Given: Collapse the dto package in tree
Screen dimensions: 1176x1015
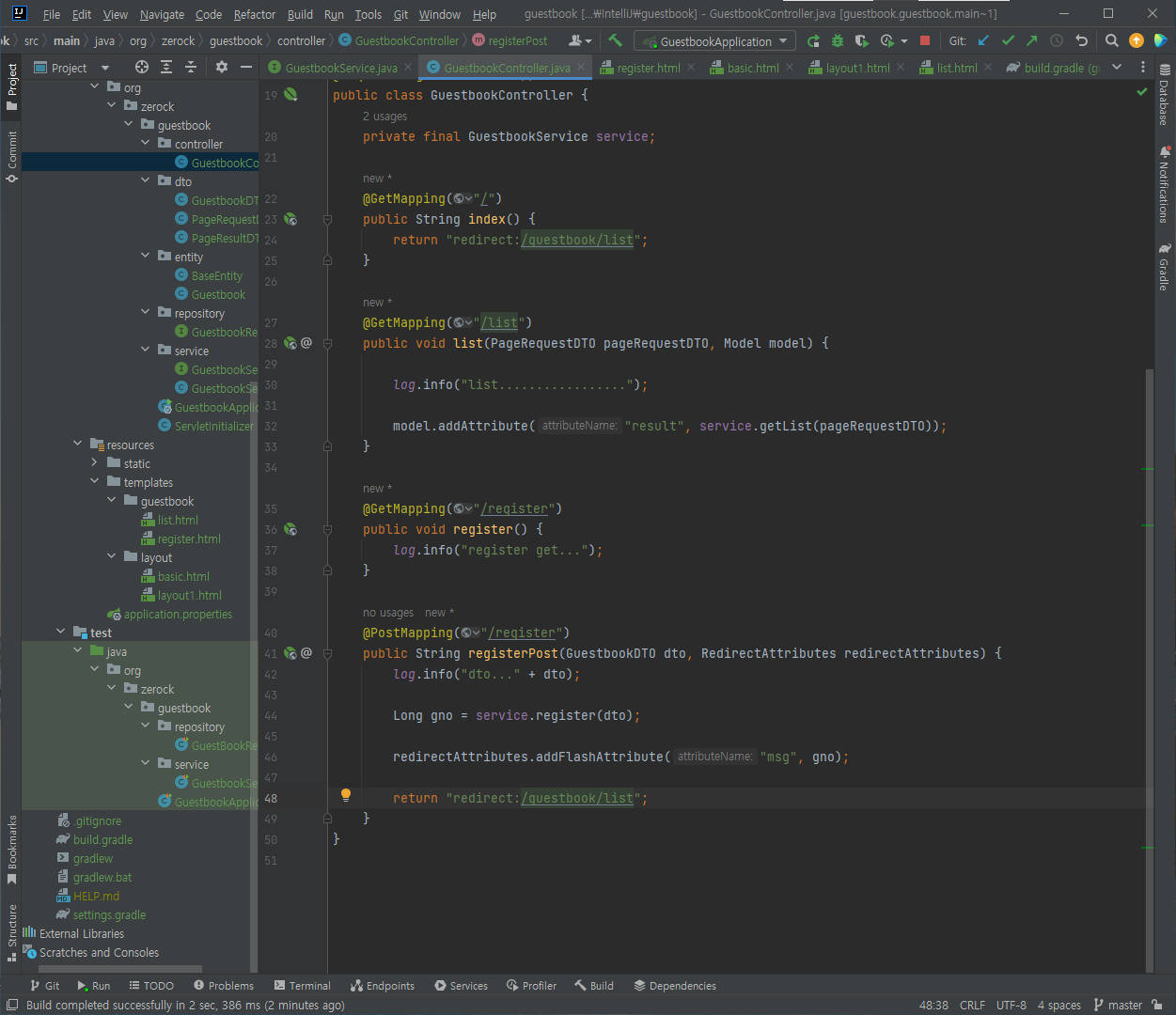Looking at the screenshot, I should 146,181.
